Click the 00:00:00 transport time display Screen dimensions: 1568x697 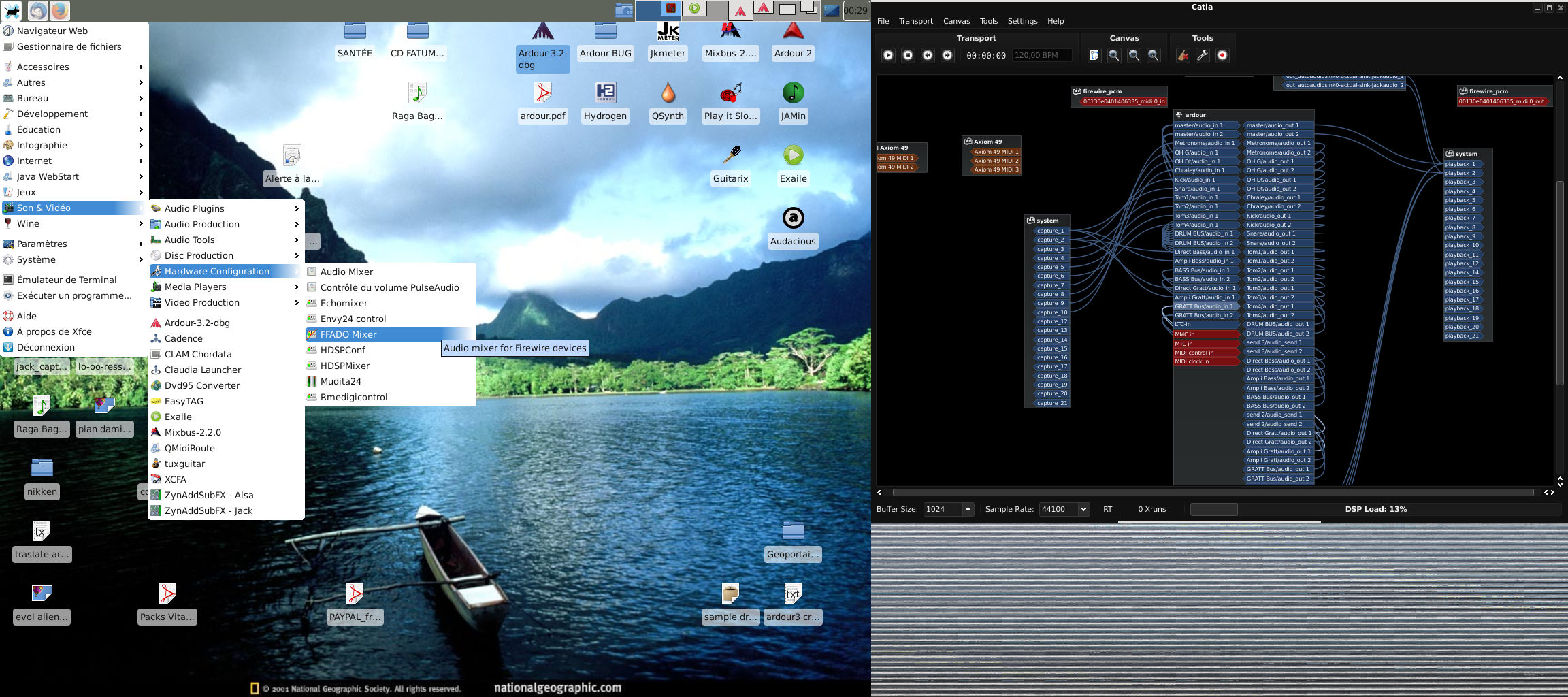tap(986, 56)
